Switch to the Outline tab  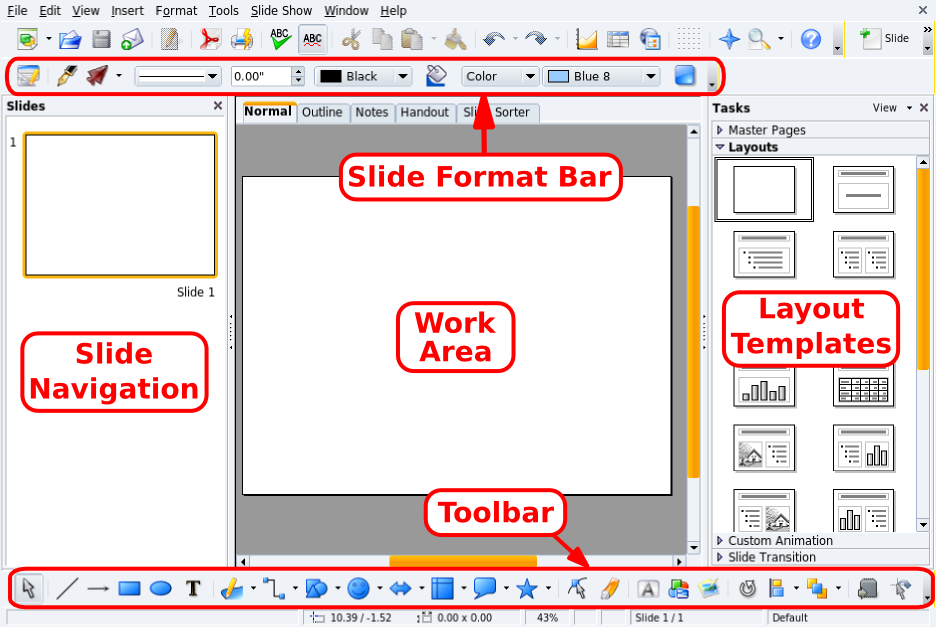coord(322,112)
